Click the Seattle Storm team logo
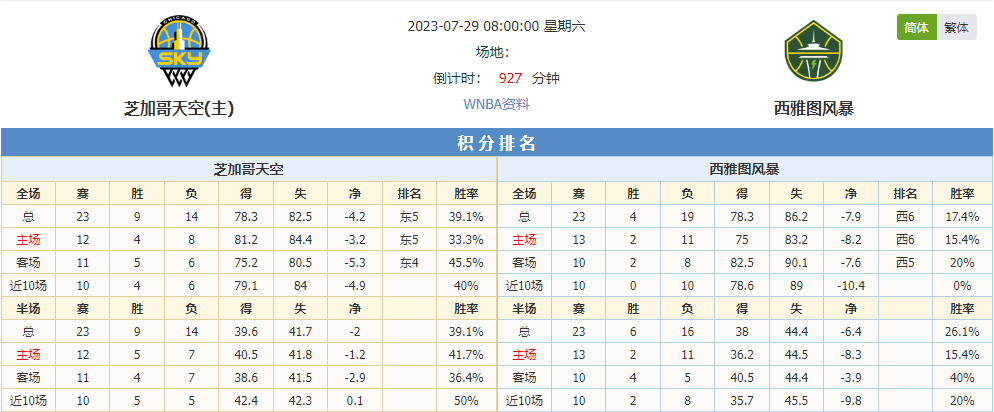This screenshot has height=412, width=994. tap(813, 53)
